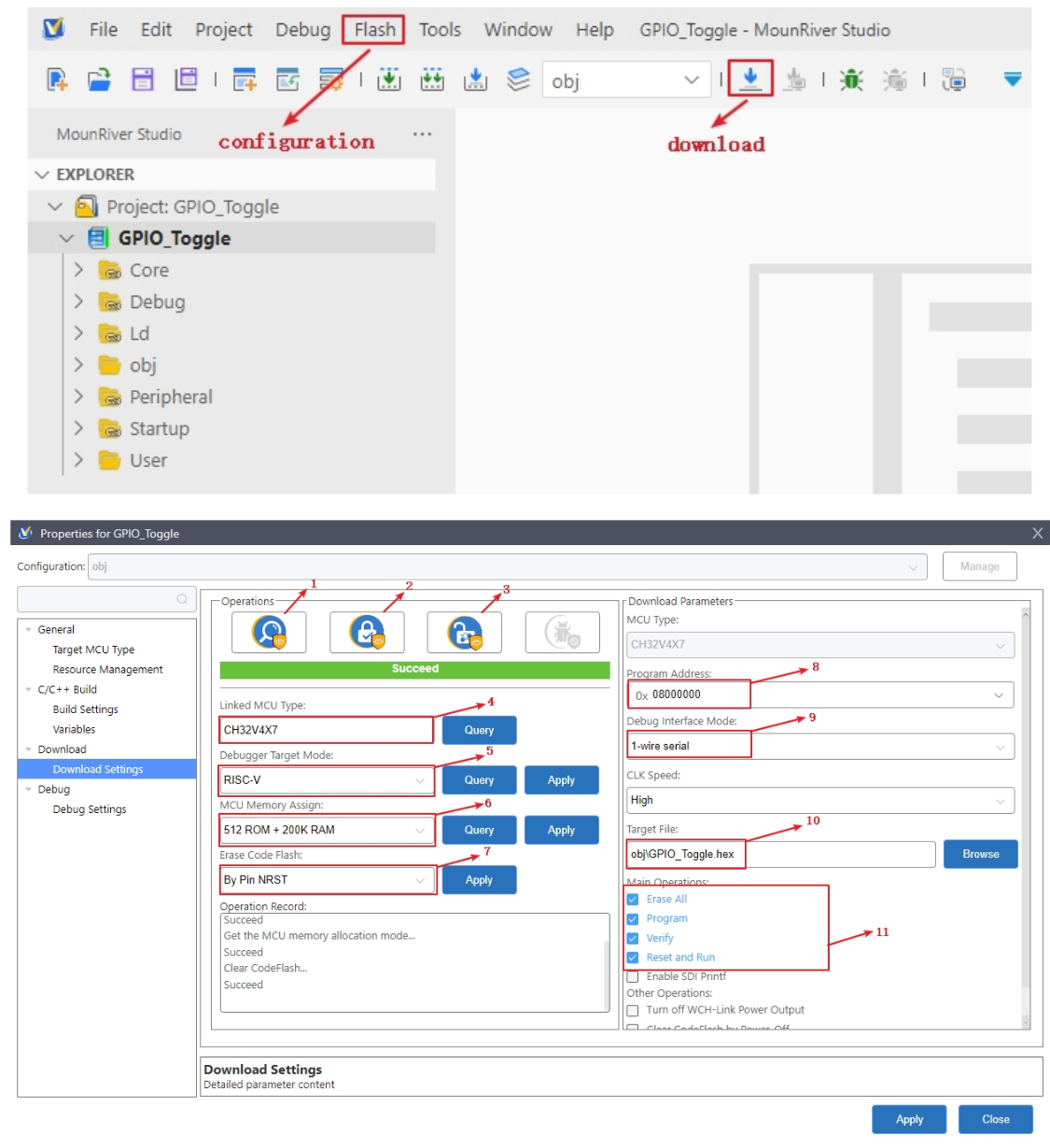Open the Edit menu

pos(156,30)
